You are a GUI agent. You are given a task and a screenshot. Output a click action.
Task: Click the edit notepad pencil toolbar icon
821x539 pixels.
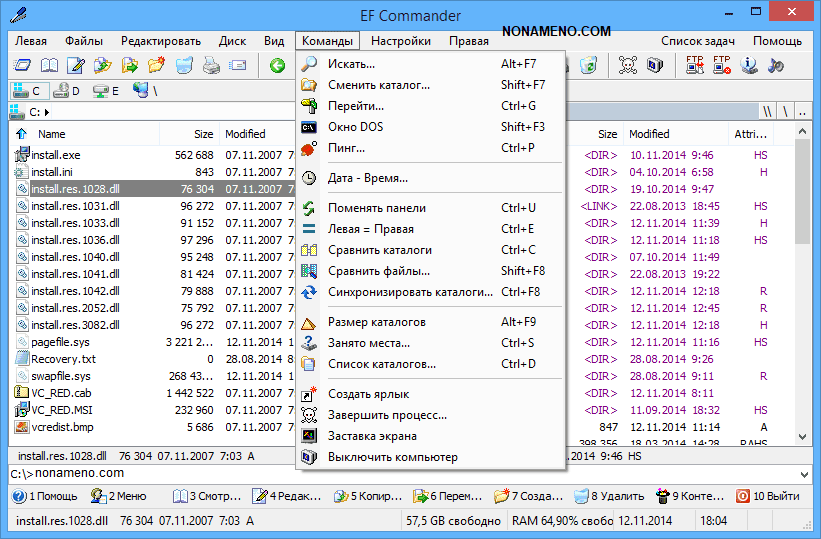click(75, 66)
